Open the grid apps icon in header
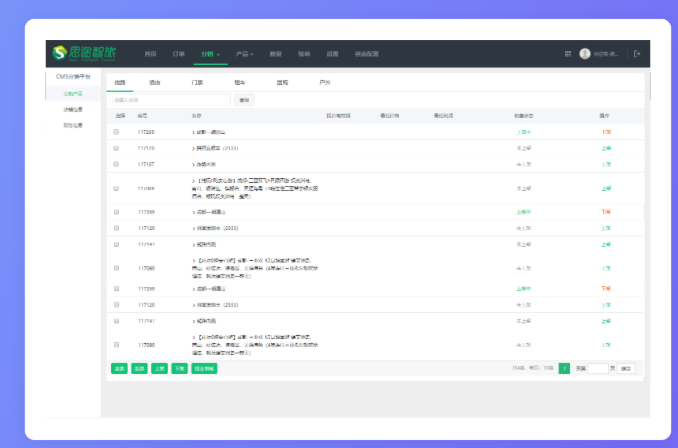This screenshot has width=678, height=448. (x=568, y=54)
